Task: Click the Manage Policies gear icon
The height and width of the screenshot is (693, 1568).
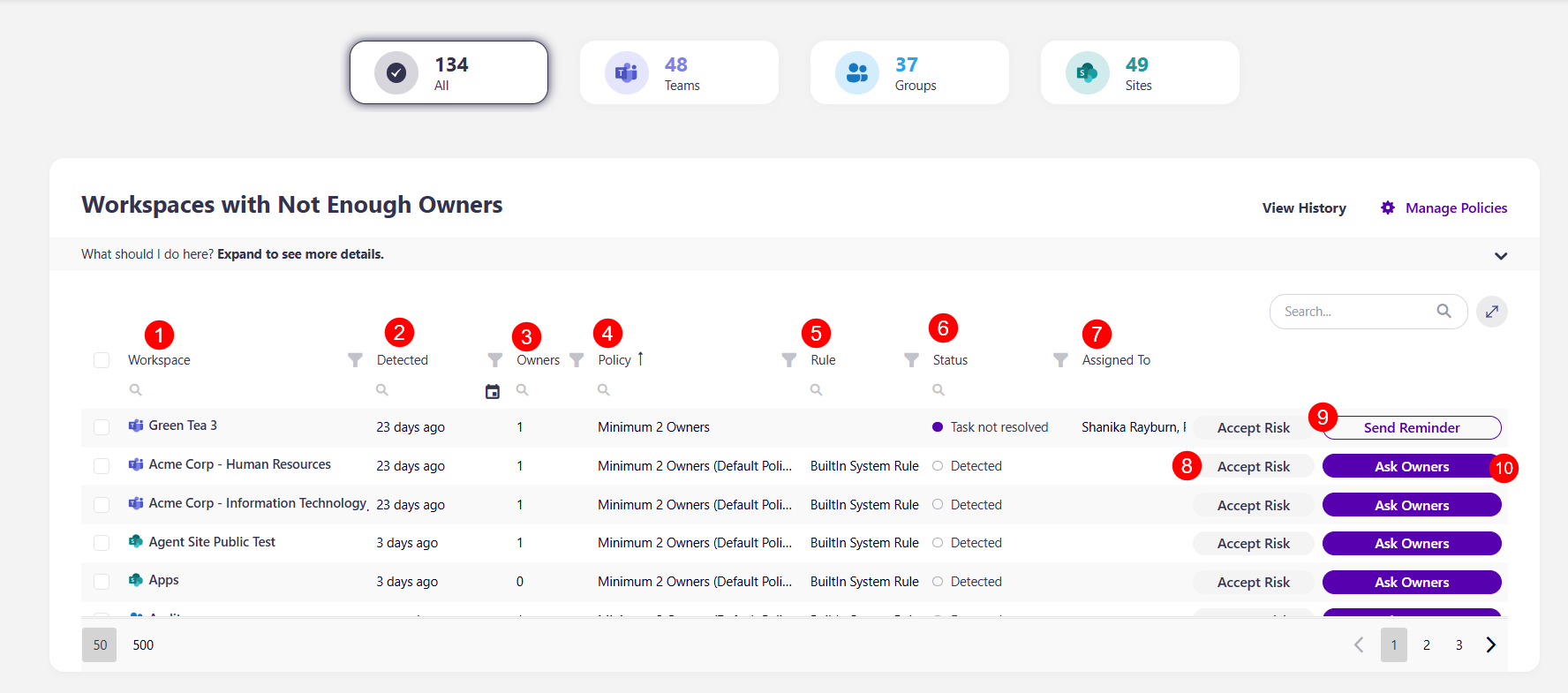Action: coord(1387,207)
